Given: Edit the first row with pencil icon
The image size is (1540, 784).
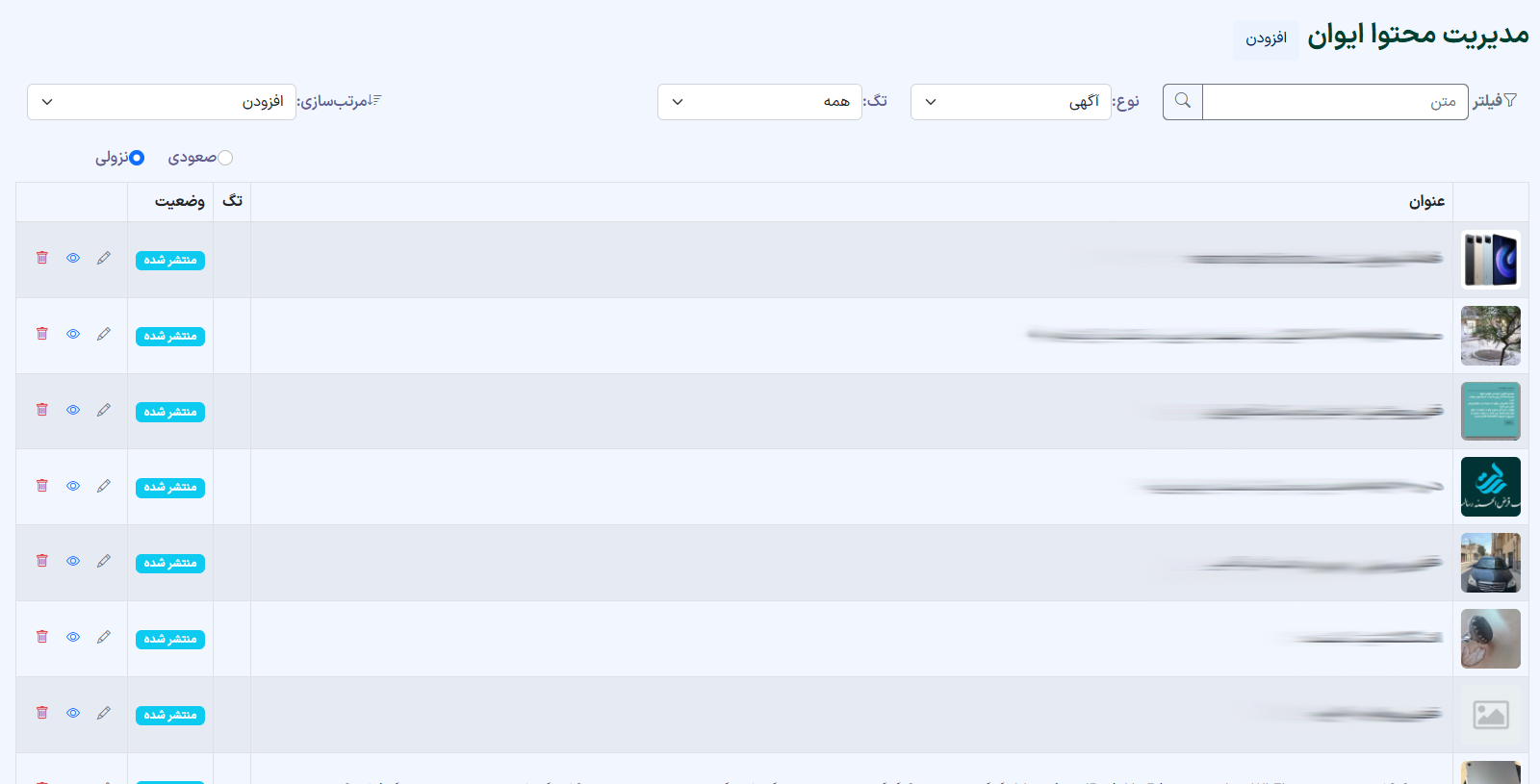Looking at the screenshot, I should point(104,258).
